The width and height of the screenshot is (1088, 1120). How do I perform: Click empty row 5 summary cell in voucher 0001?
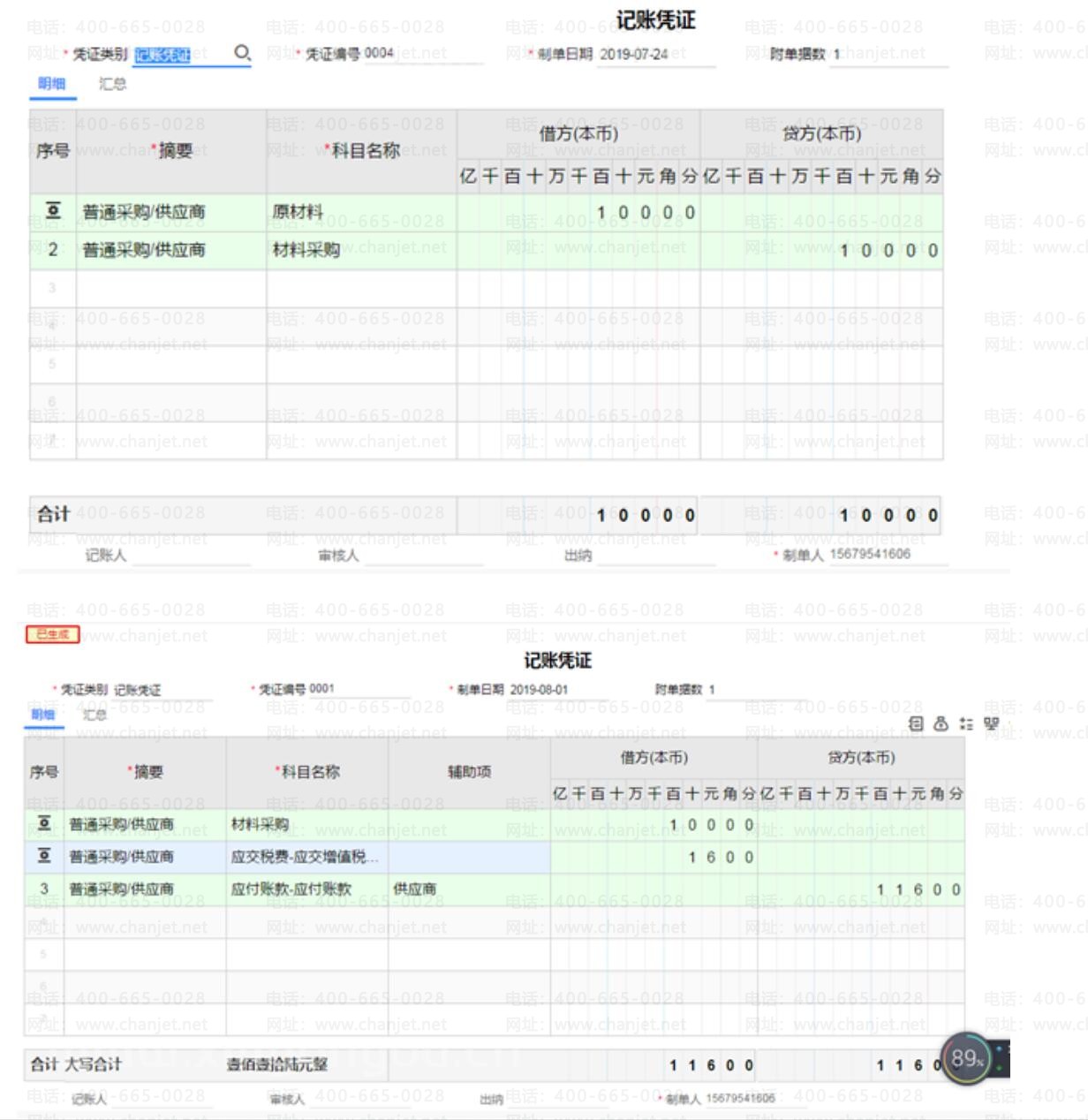point(145,955)
